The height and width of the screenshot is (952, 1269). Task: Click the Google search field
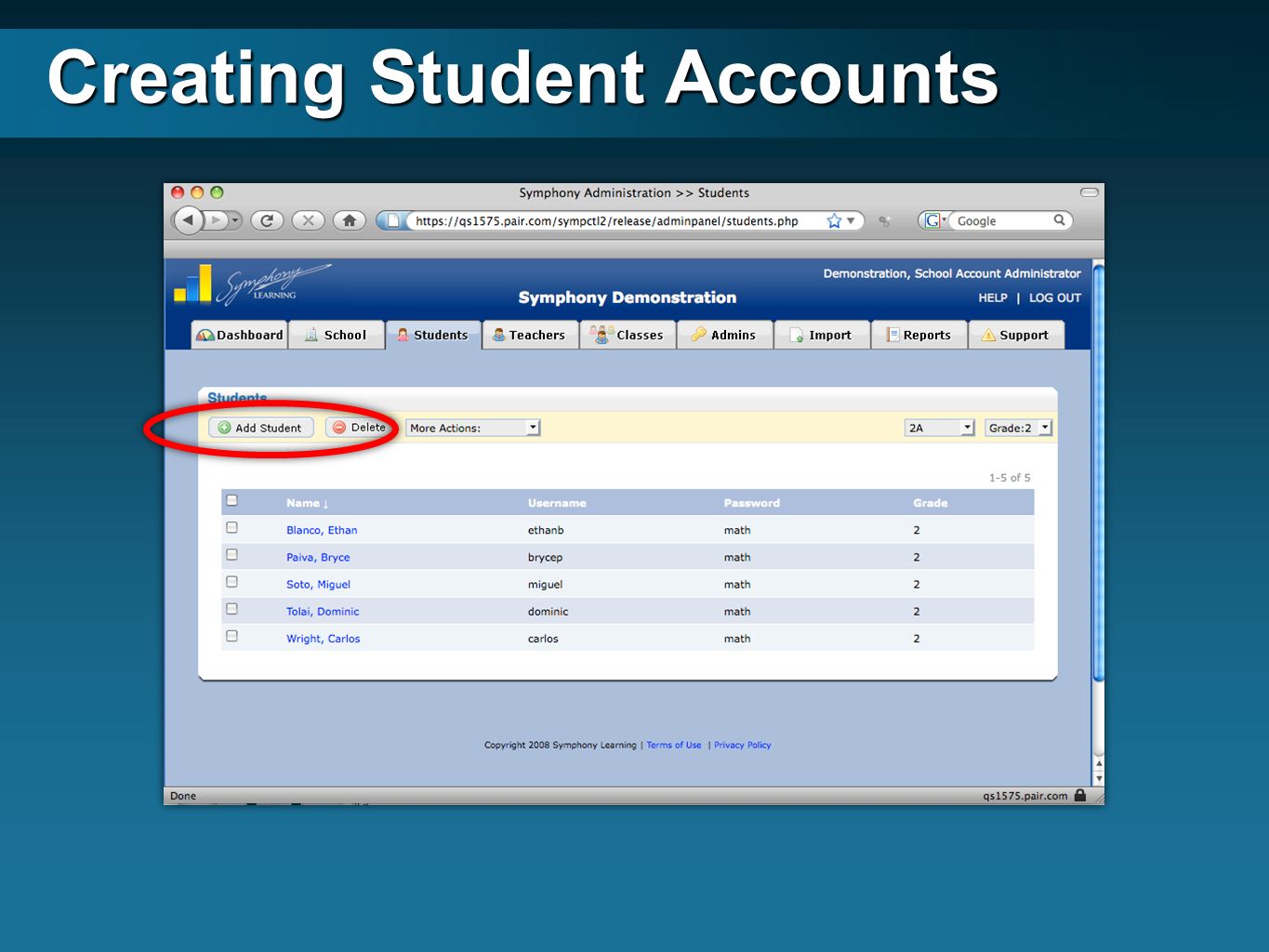1002,220
